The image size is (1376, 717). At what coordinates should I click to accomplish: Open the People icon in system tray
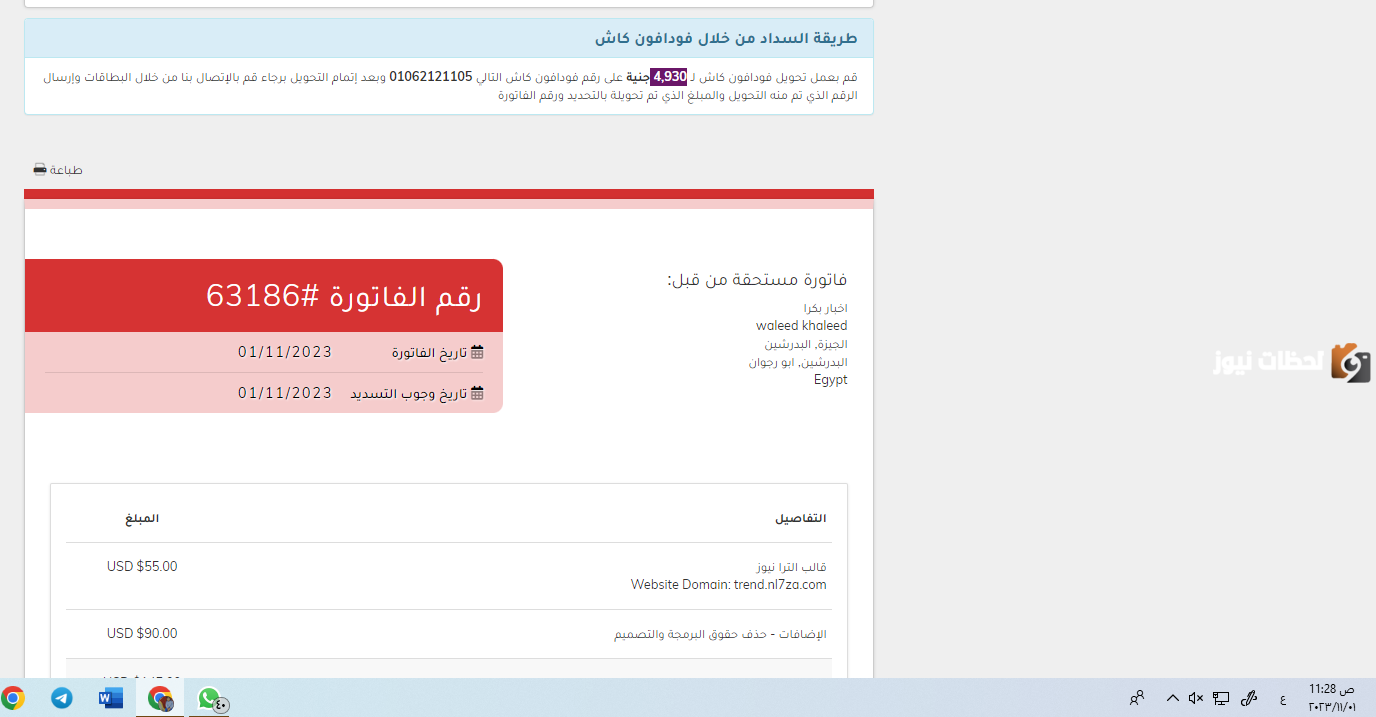click(x=1137, y=698)
